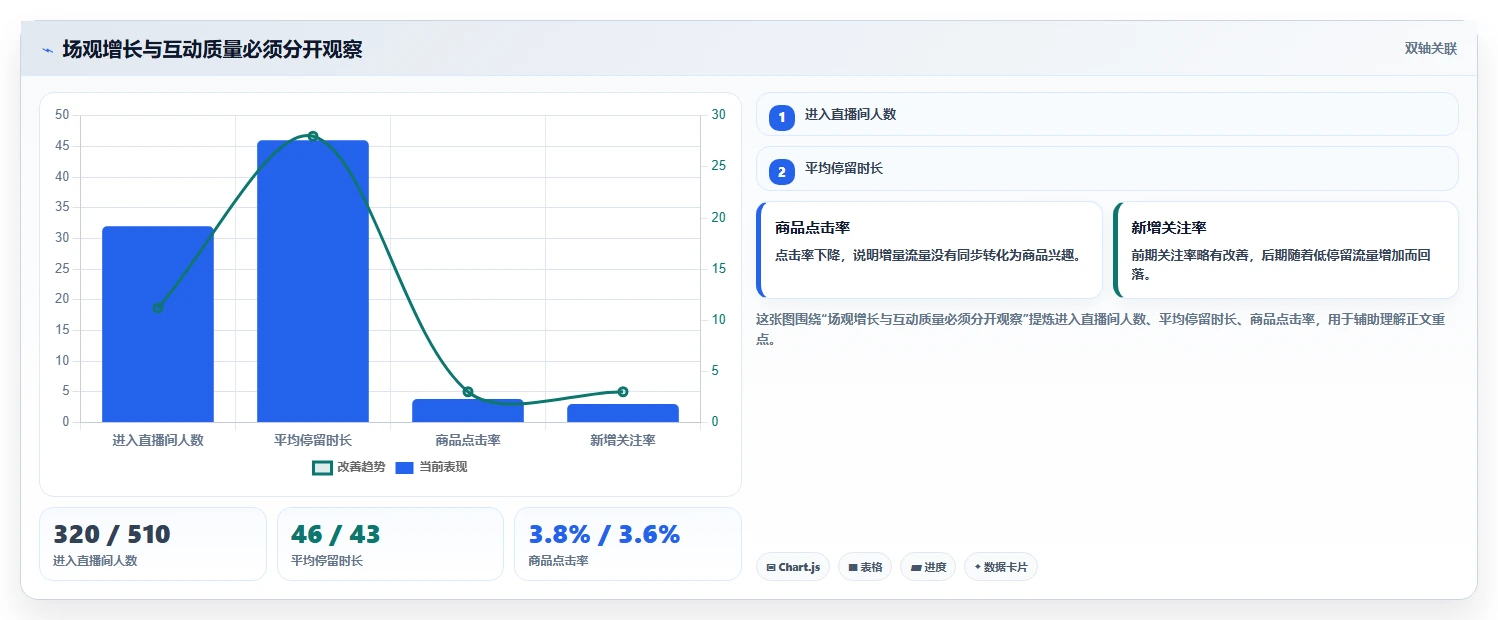Click trend line point above 平均停留时长
Screen dimensions: 1498x620
(313, 136)
